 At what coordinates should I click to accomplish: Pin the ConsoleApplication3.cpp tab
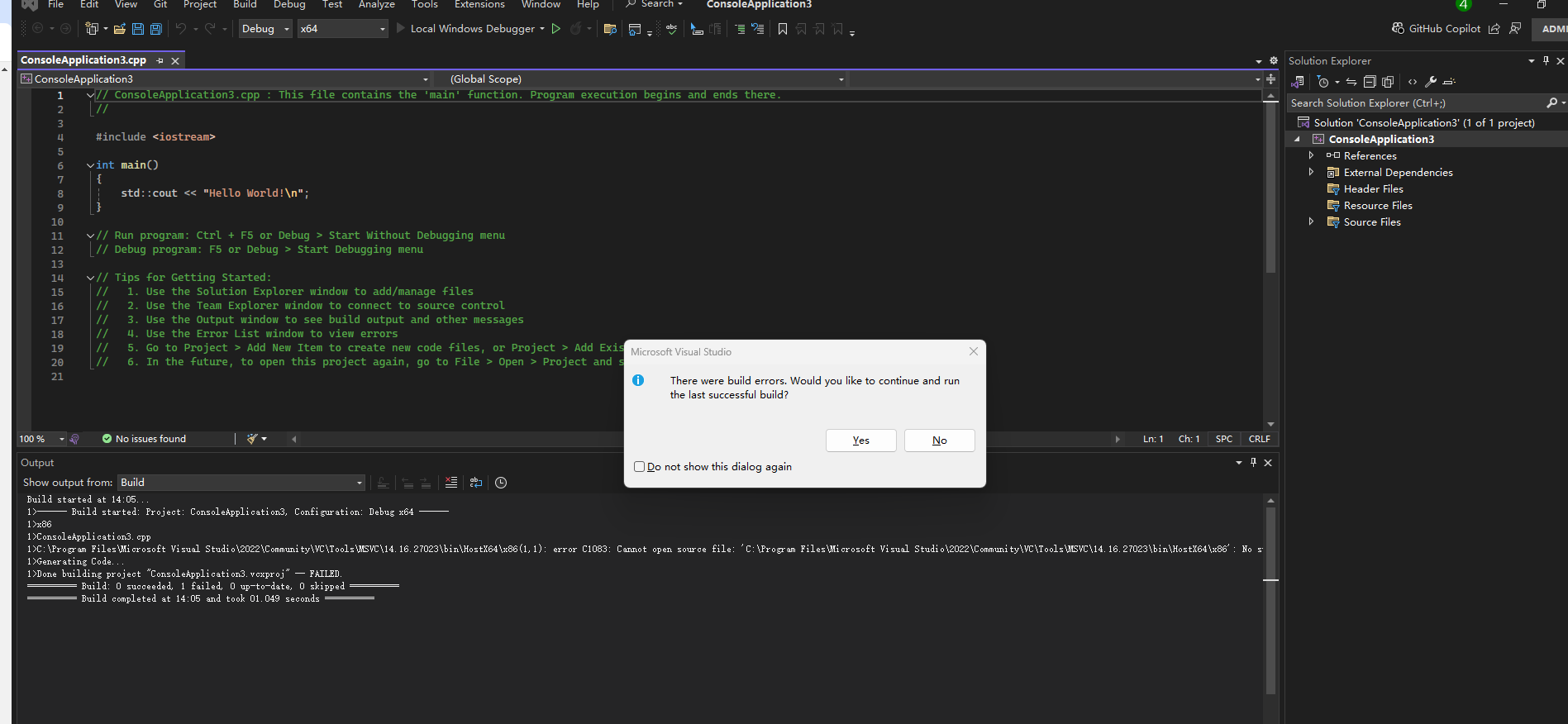pyautogui.click(x=160, y=60)
